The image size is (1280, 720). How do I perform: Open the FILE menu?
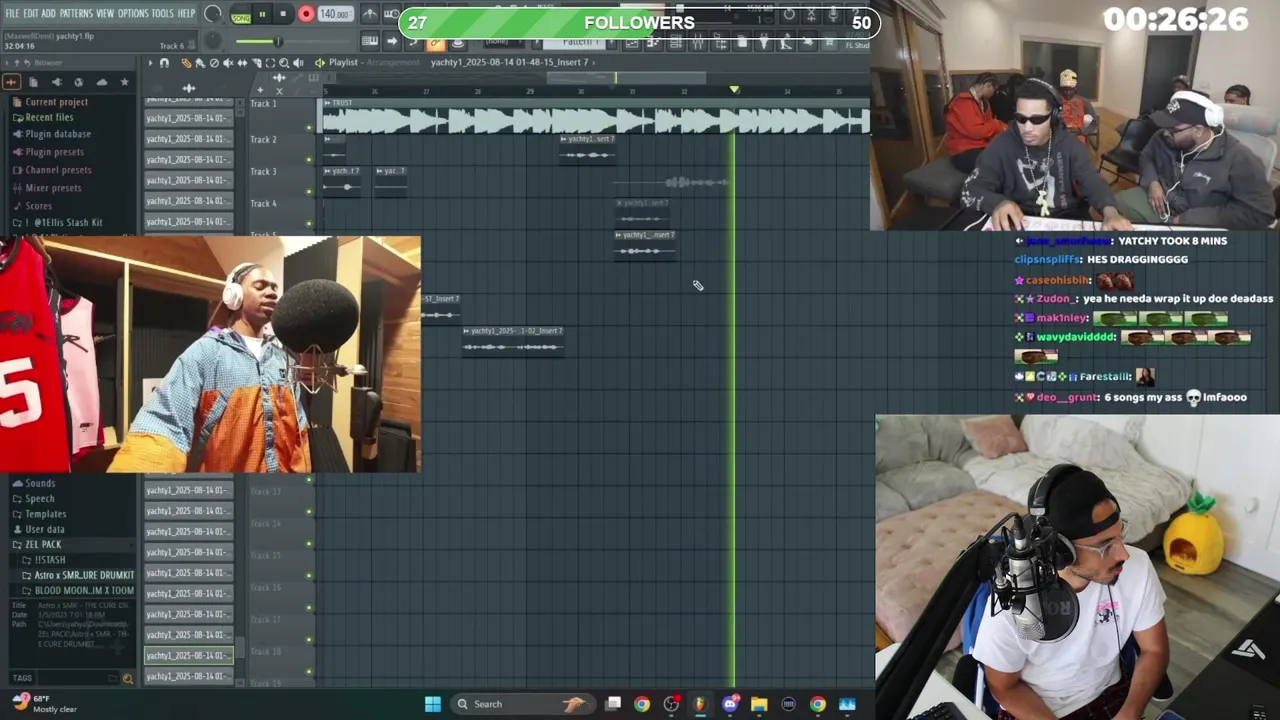[12, 14]
